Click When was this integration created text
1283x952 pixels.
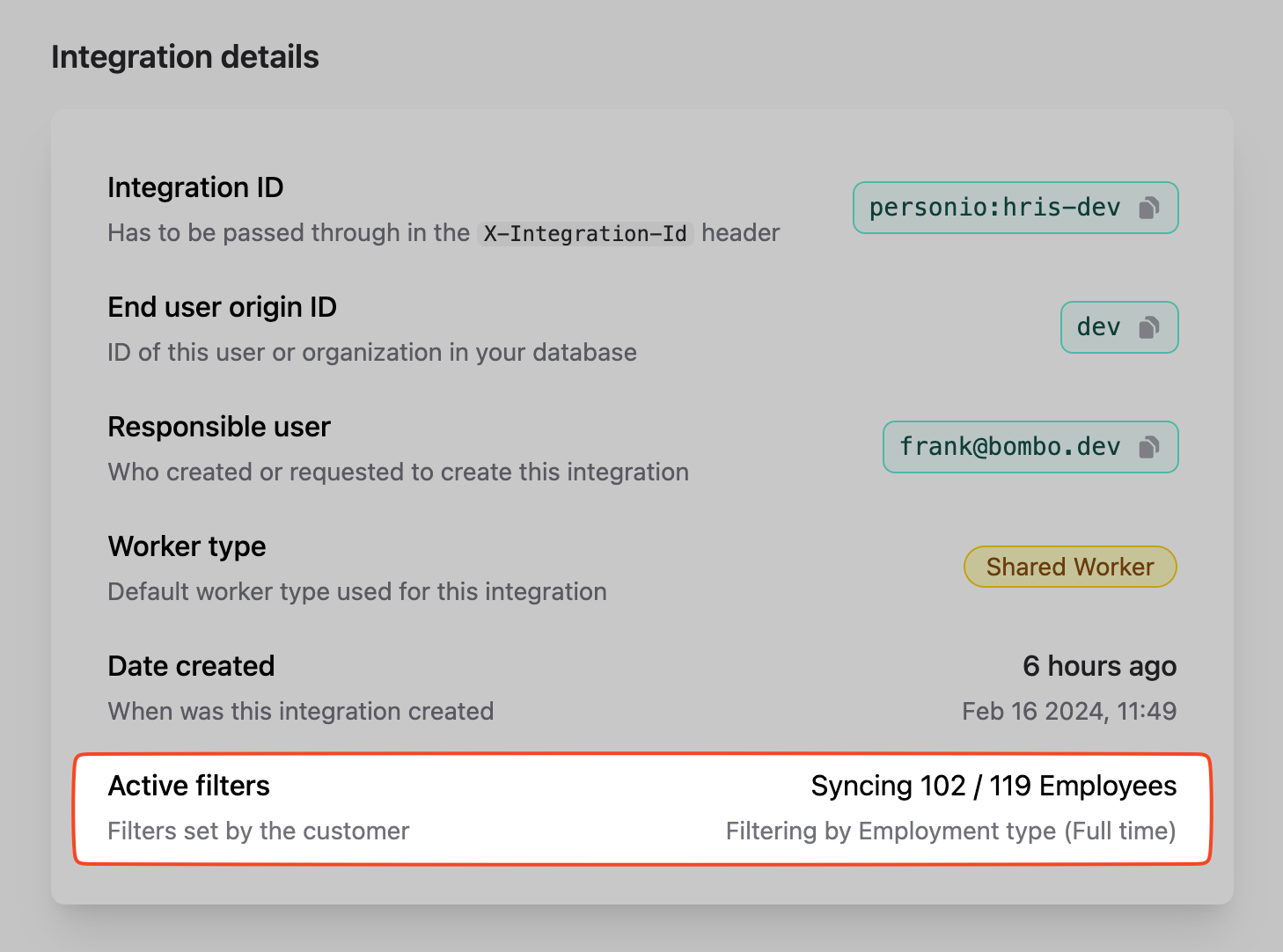300,711
